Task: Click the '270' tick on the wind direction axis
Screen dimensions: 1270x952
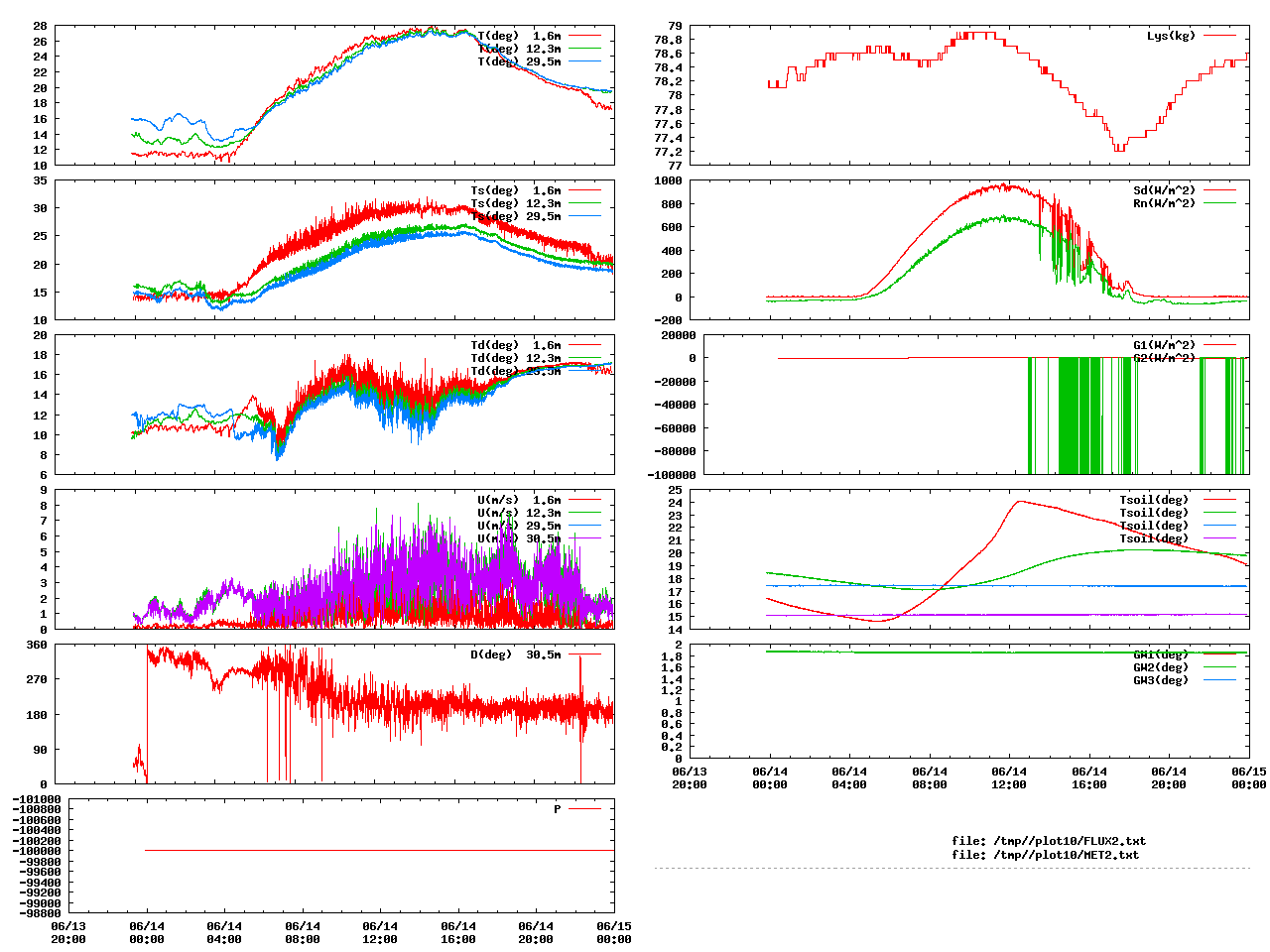Action: click(x=37, y=679)
